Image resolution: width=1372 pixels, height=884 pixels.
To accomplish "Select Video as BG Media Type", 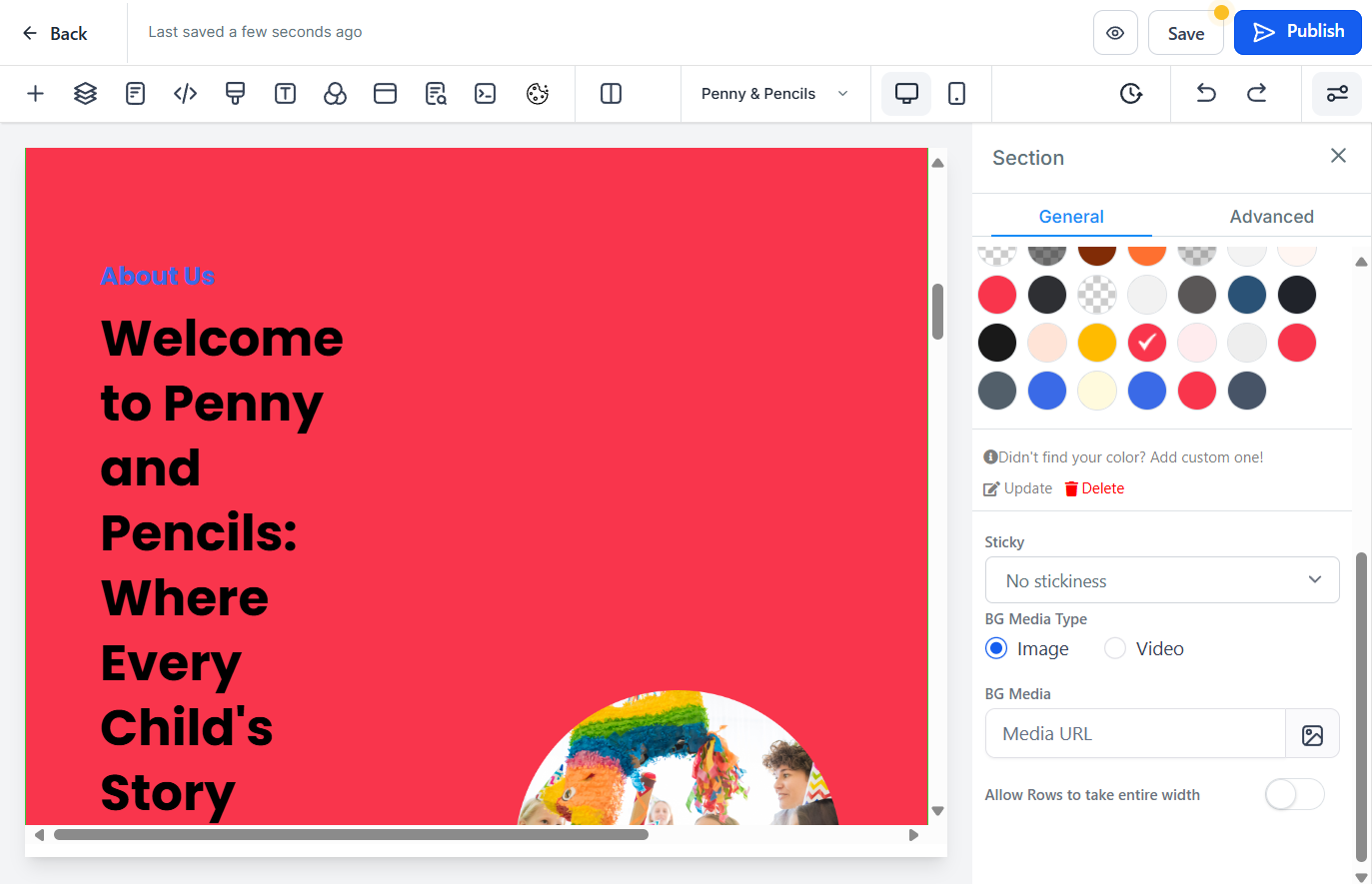I will [1115, 648].
